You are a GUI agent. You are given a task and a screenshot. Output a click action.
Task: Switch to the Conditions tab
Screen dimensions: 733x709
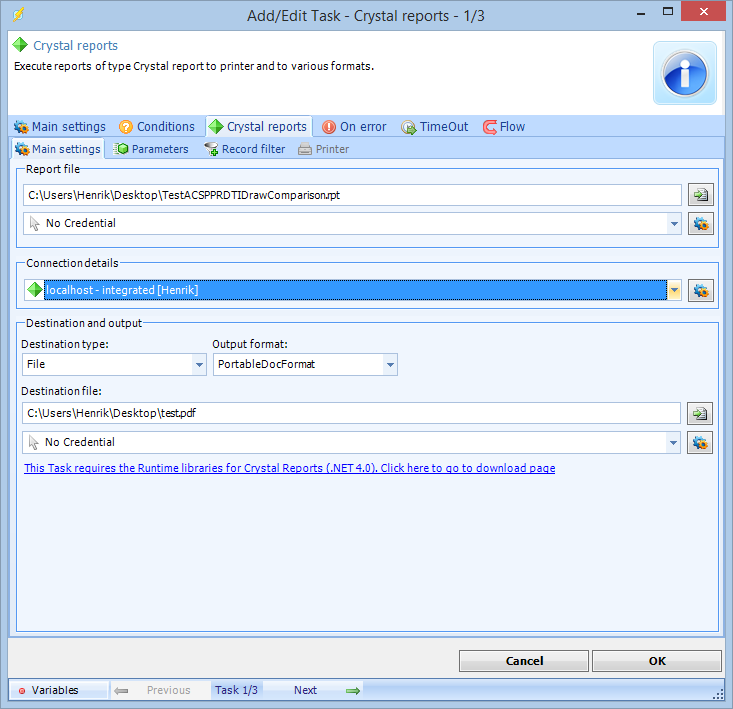tap(156, 127)
